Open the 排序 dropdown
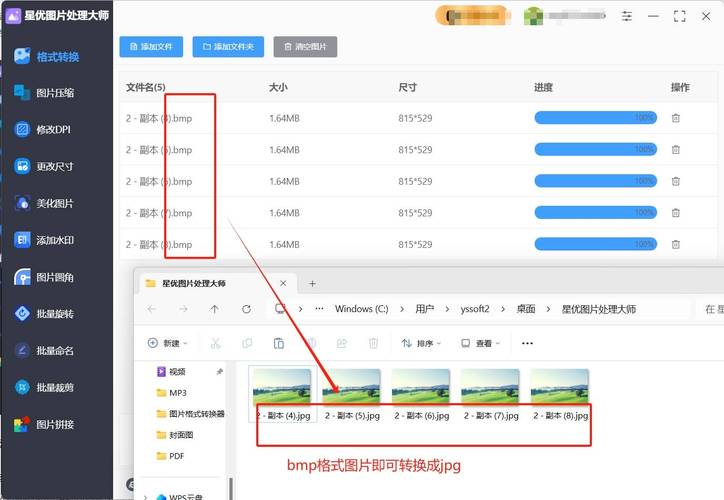The image size is (724, 500). pos(421,343)
